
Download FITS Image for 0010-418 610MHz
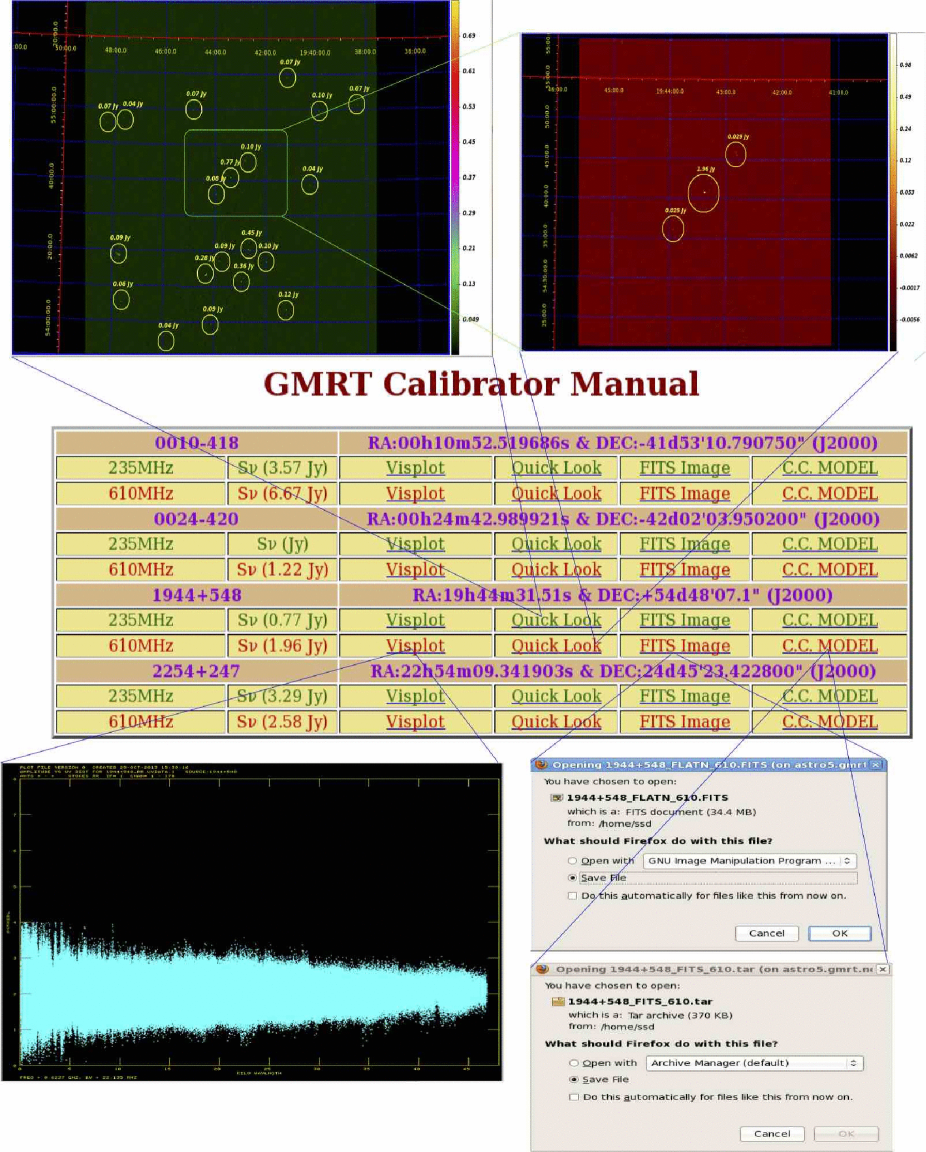pyautogui.click(x=684, y=494)
